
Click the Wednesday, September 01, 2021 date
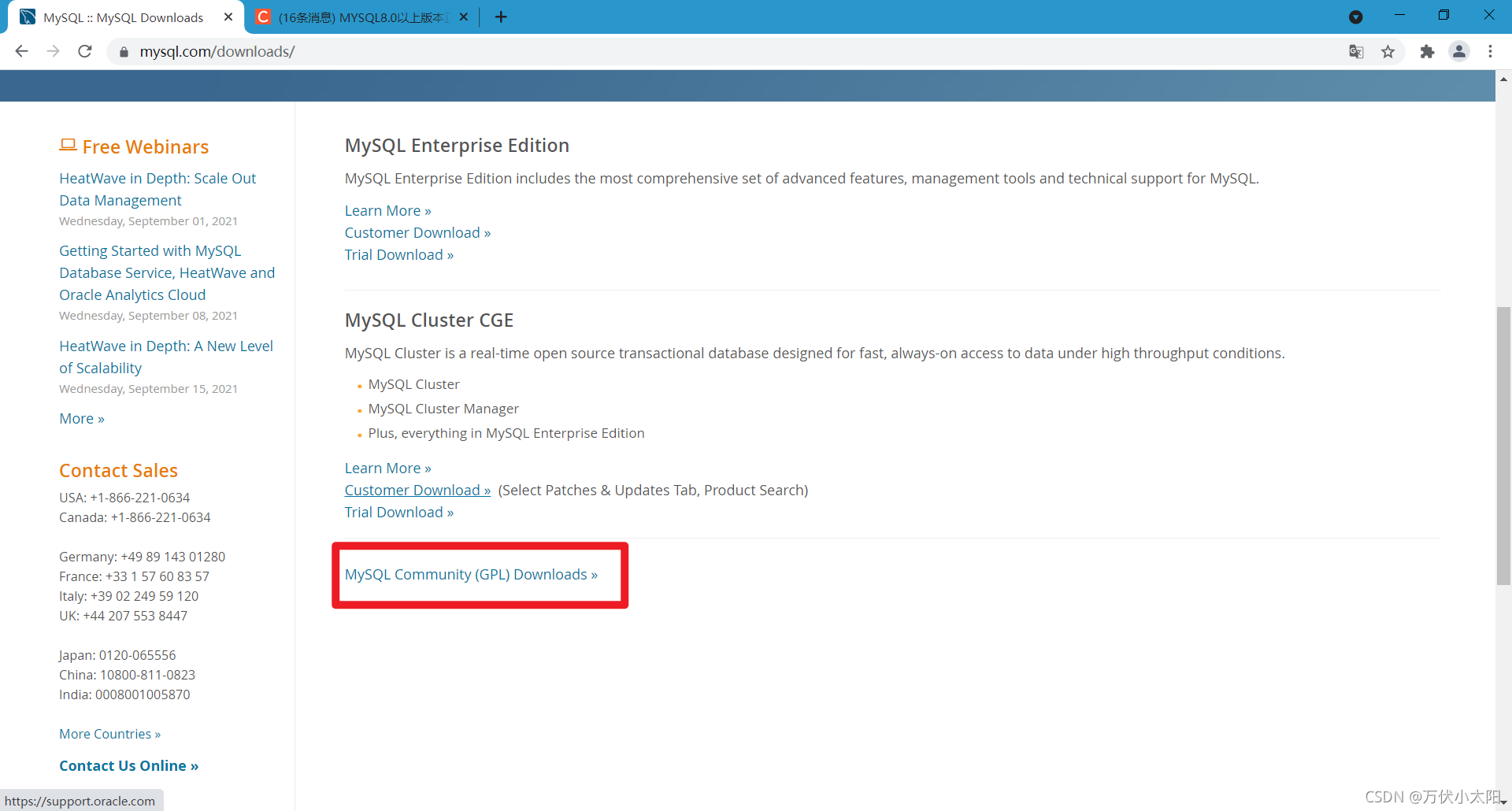point(148,221)
